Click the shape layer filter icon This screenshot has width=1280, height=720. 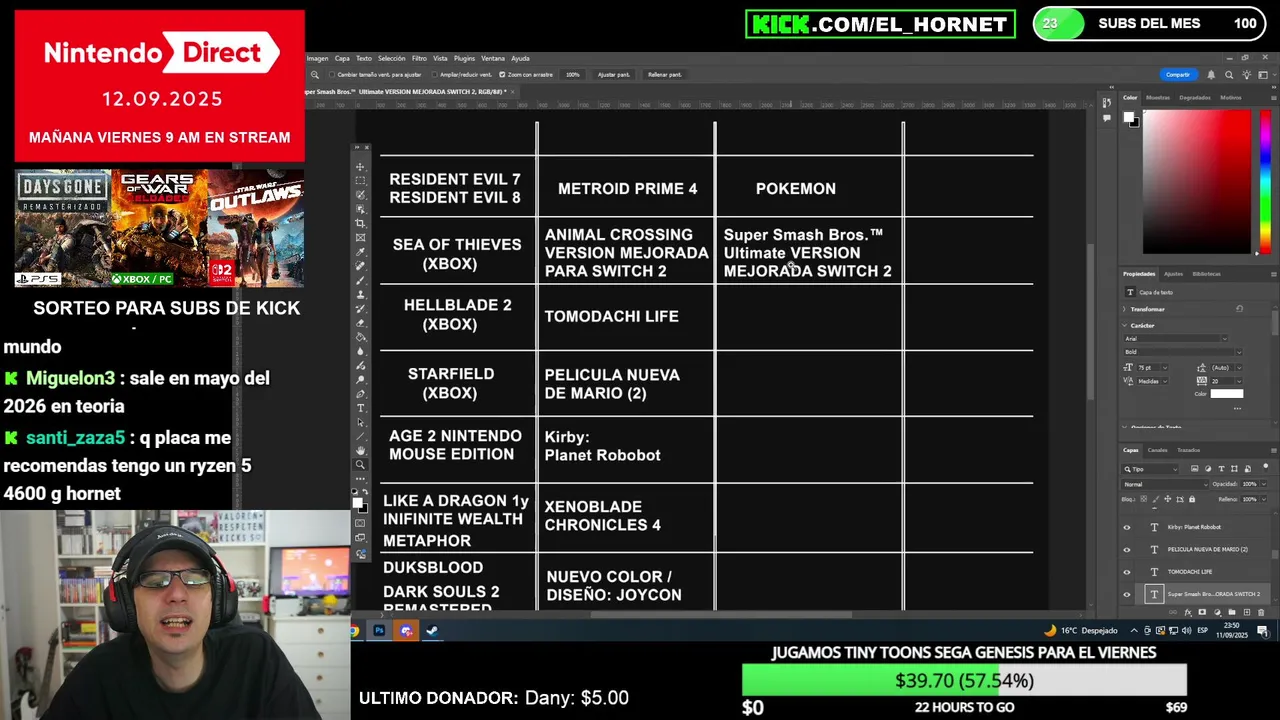click(1234, 469)
